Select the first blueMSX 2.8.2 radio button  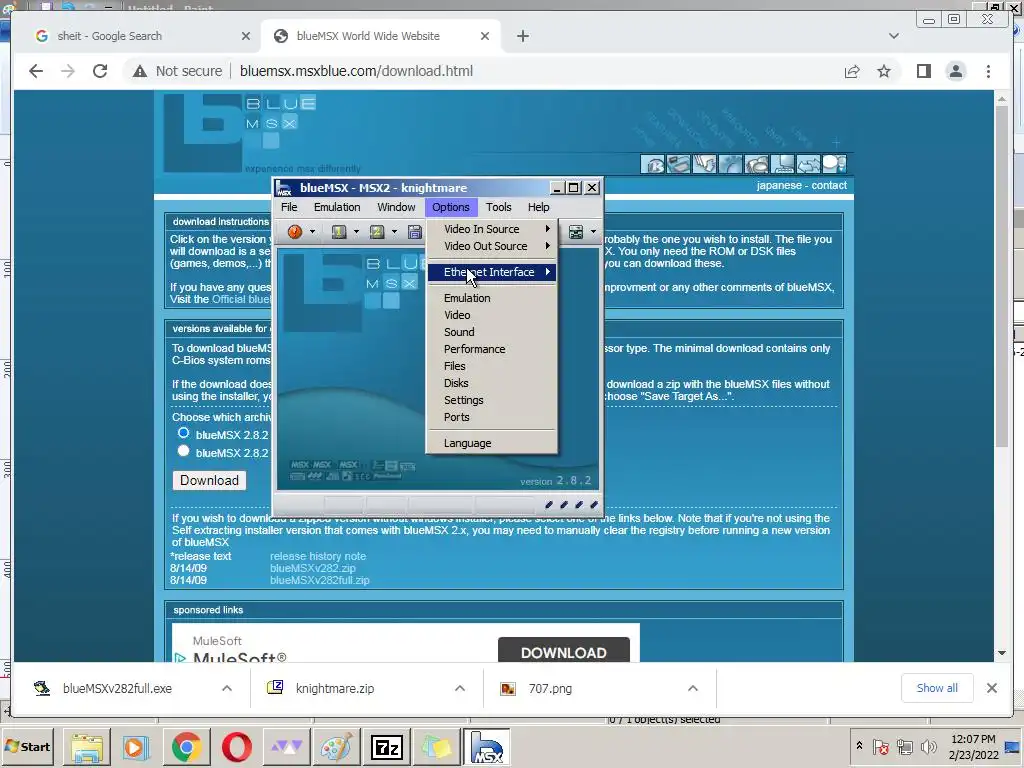184,433
